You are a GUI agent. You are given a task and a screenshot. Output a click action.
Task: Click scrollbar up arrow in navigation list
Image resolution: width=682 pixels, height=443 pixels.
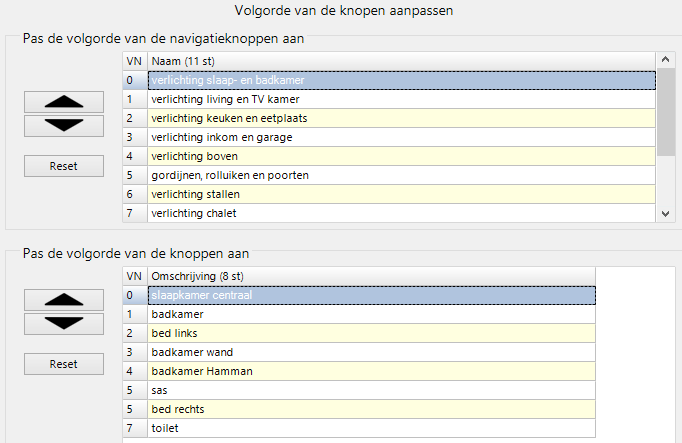click(x=665, y=60)
